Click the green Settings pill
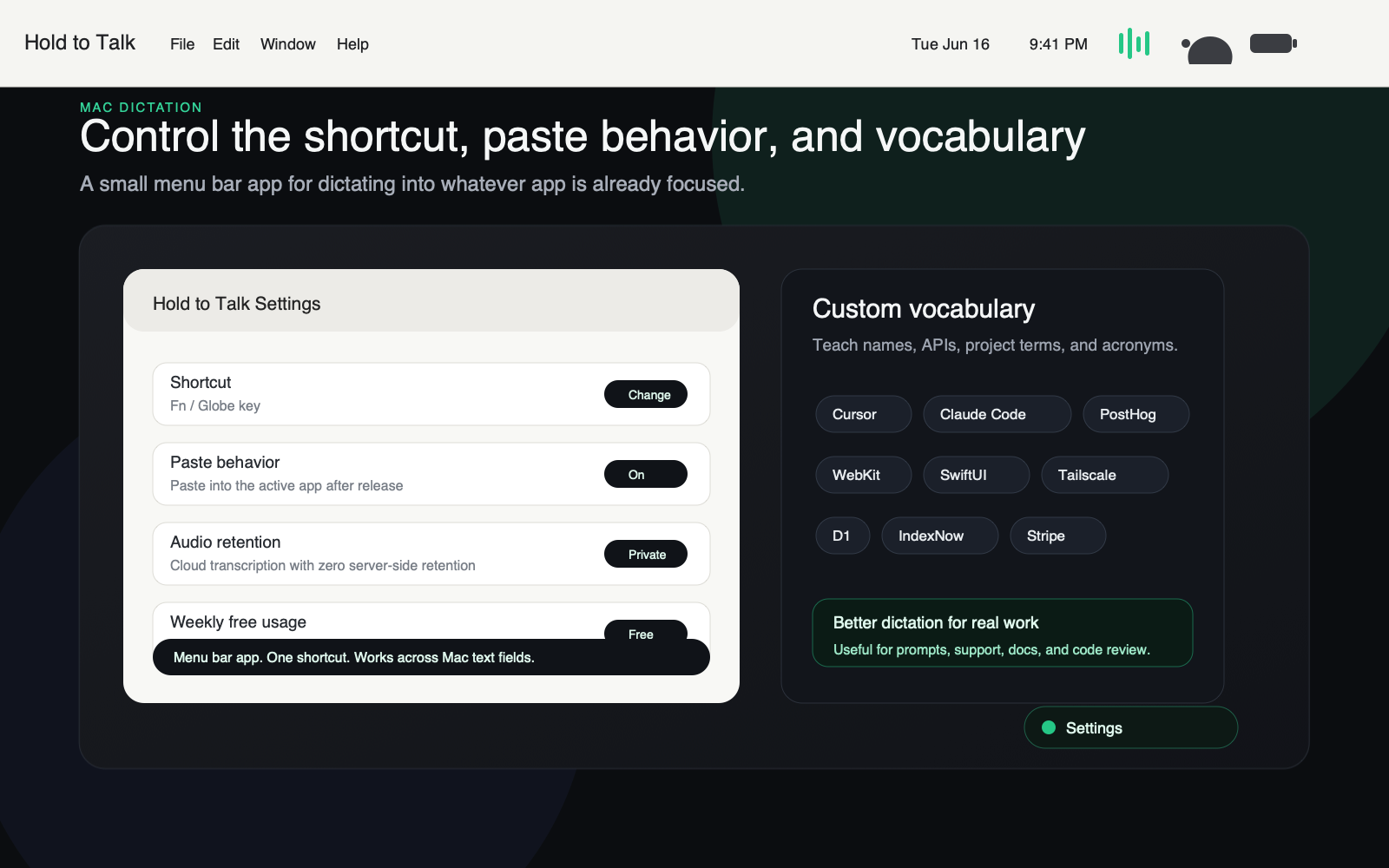Viewport: 1389px width, 868px height. pos(1131,727)
